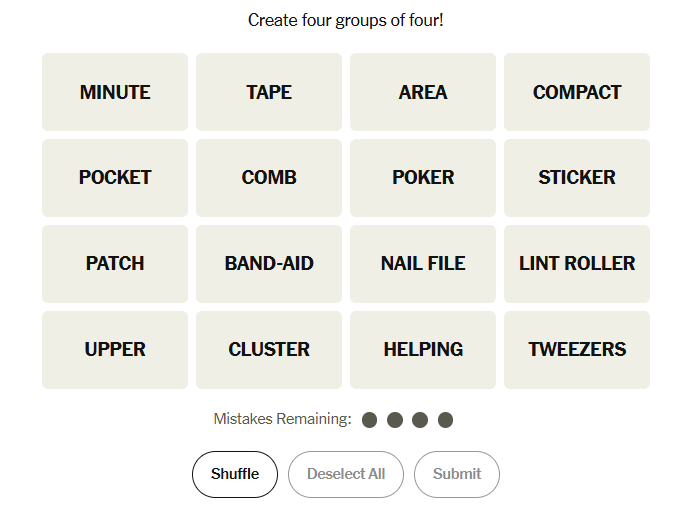Viewport: 700px width, 527px height.
Task: Submit the selected group
Action: pos(457,474)
